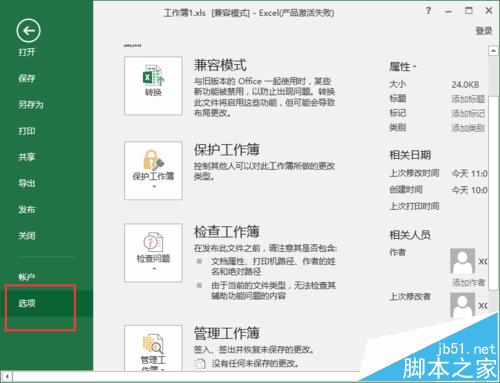Click the 上次打印时间 label

point(414,206)
